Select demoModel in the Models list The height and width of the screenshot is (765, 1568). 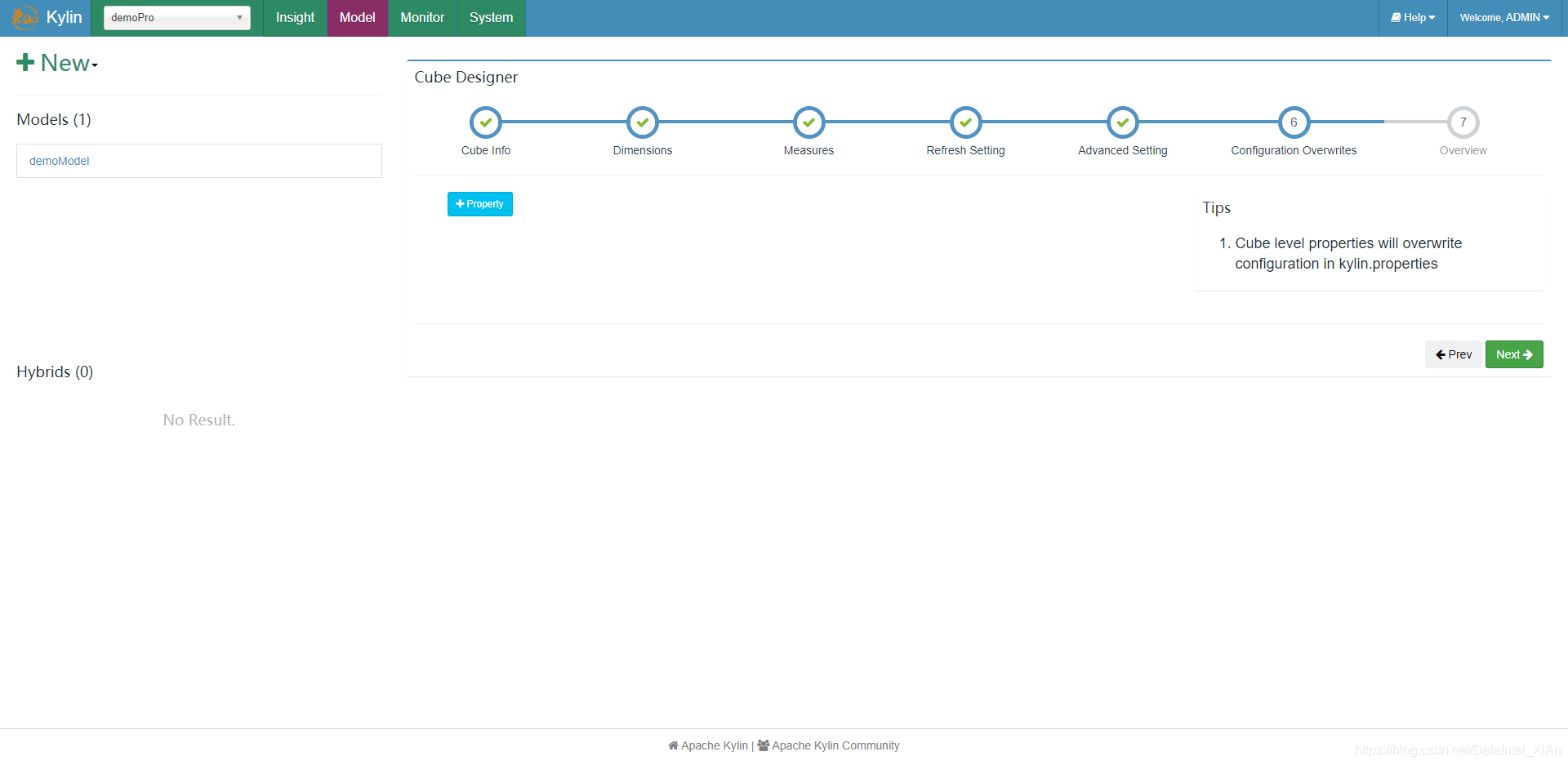point(199,161)
